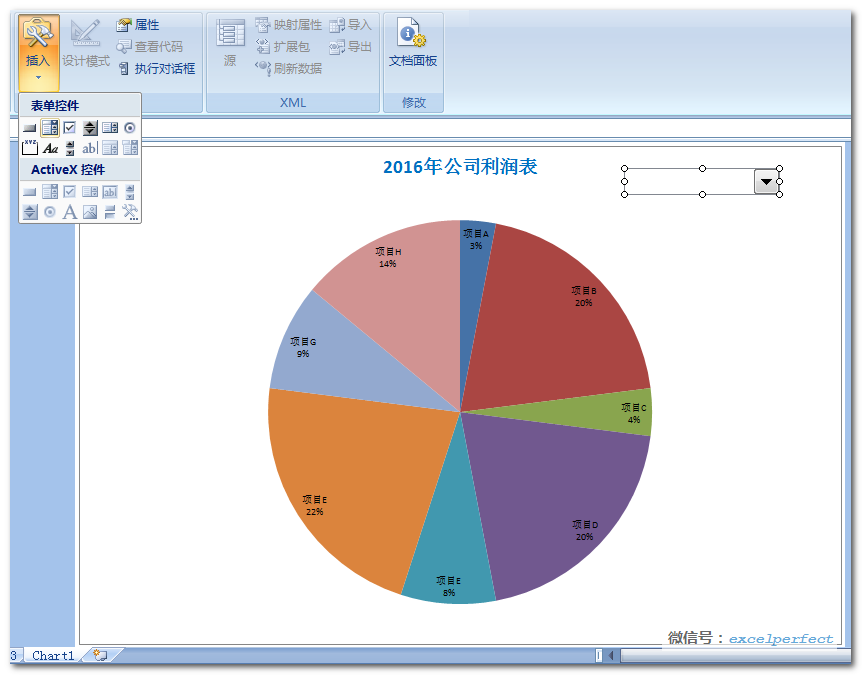Click the 刷新数据 refresh data button
Screen dimensions: 862x675
[289, 69]
